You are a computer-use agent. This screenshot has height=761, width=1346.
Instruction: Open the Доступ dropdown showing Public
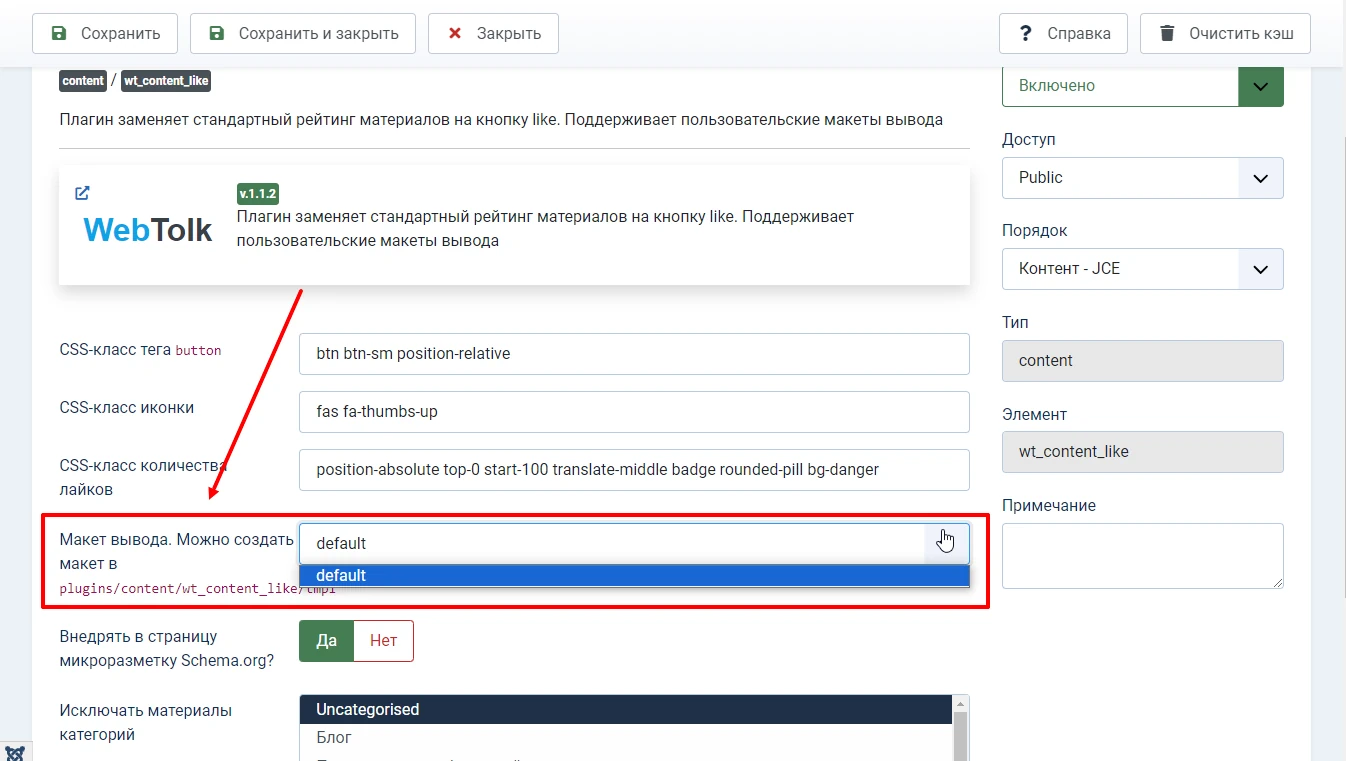(x=1260, y=178)
